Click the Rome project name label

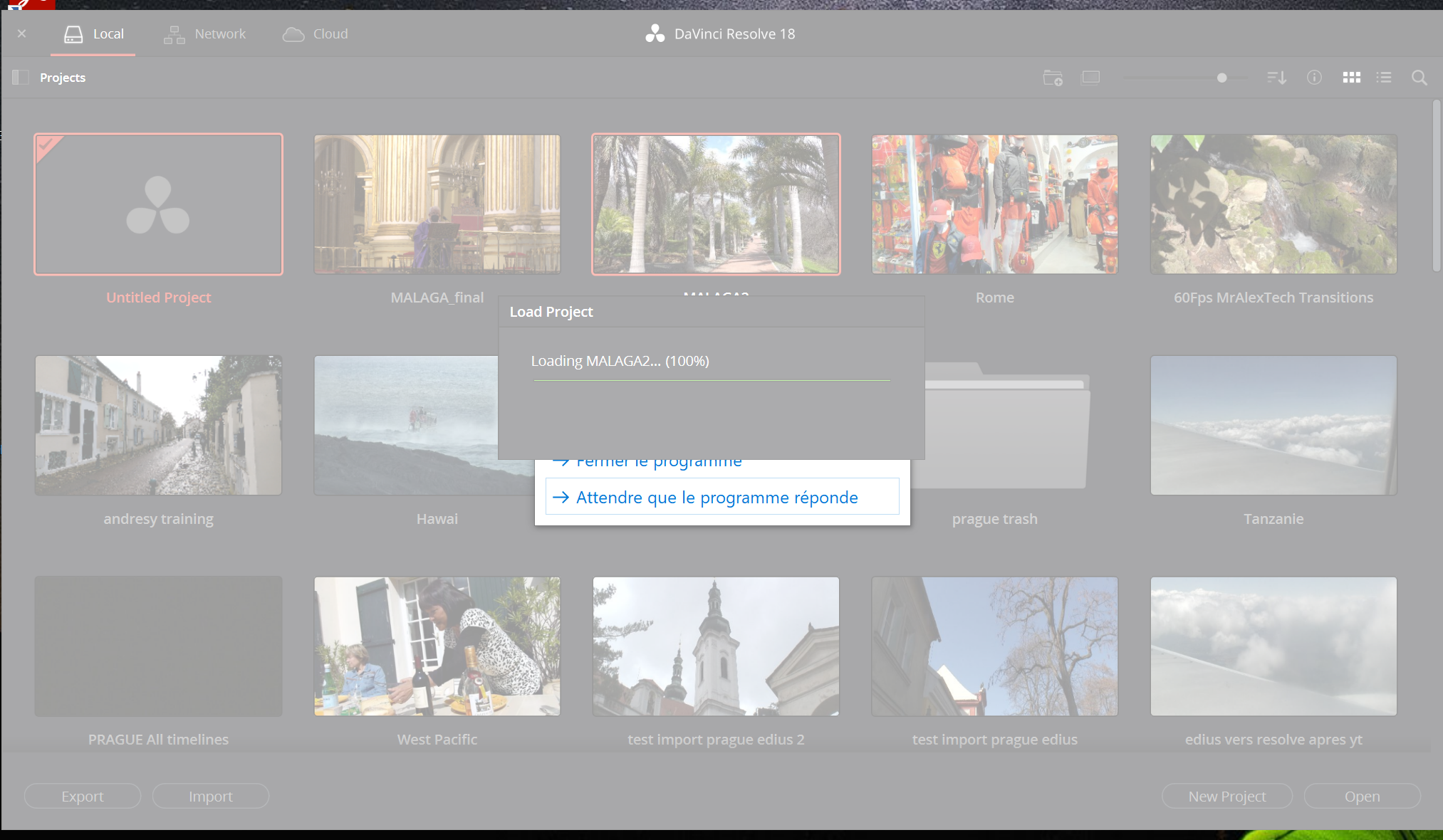(994, 298)
